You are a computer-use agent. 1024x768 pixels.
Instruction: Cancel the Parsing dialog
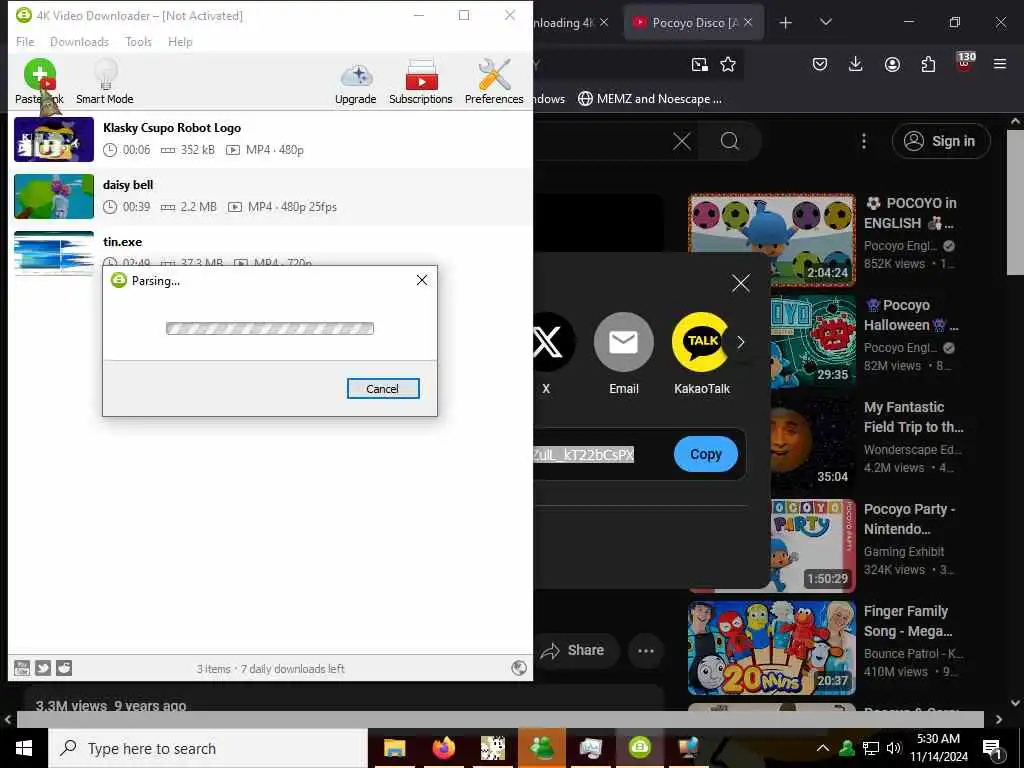(383, 389)
